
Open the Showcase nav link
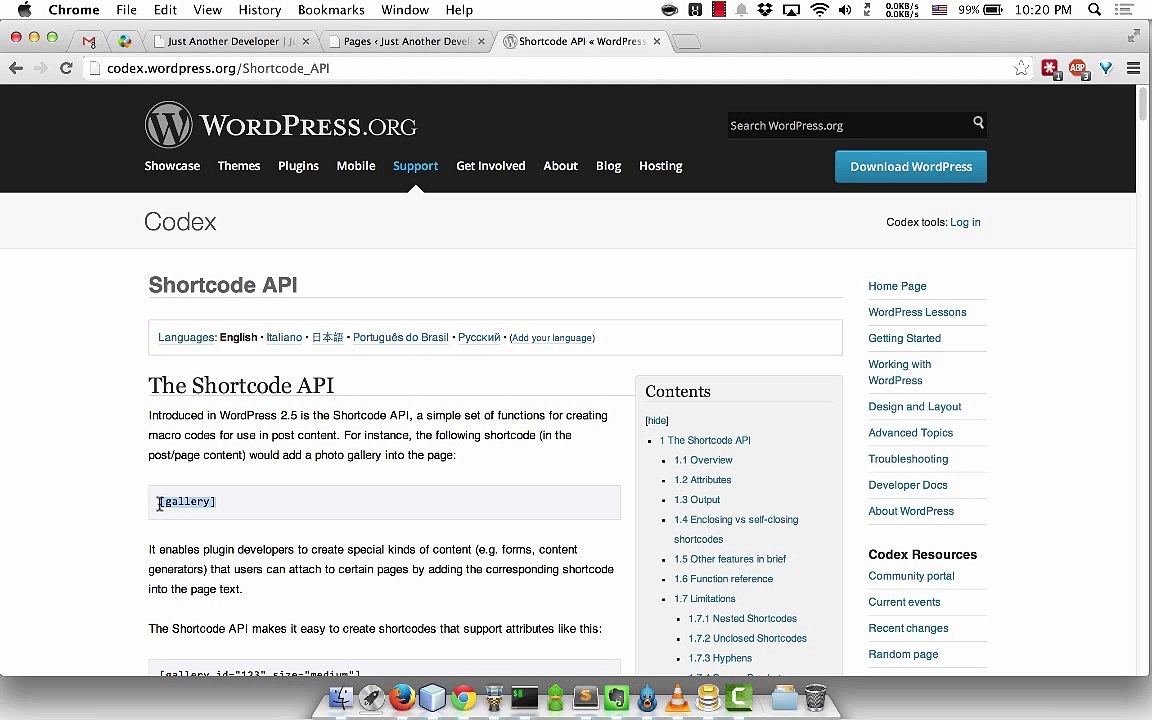coord(172,166)
